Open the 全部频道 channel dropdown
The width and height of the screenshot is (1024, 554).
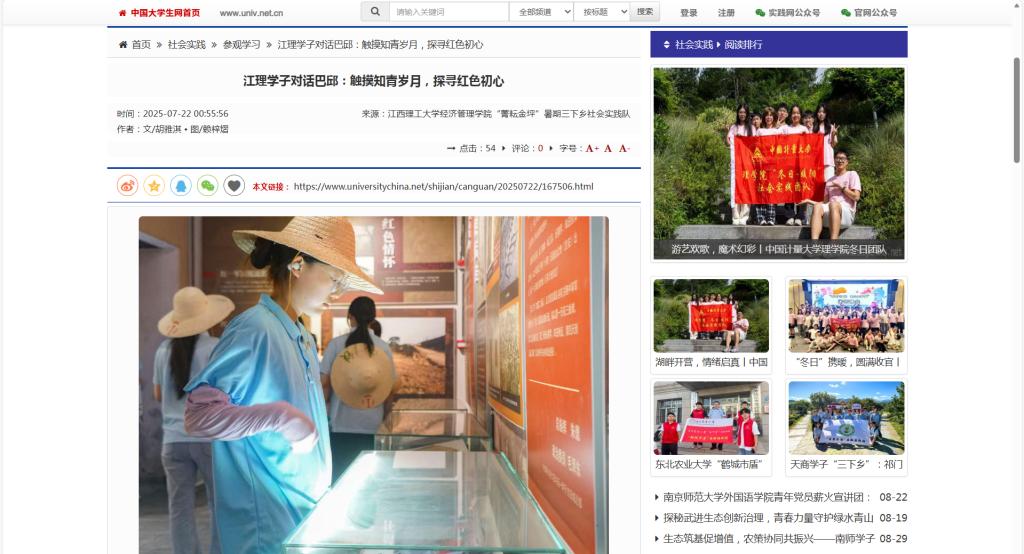pos(541,12)
